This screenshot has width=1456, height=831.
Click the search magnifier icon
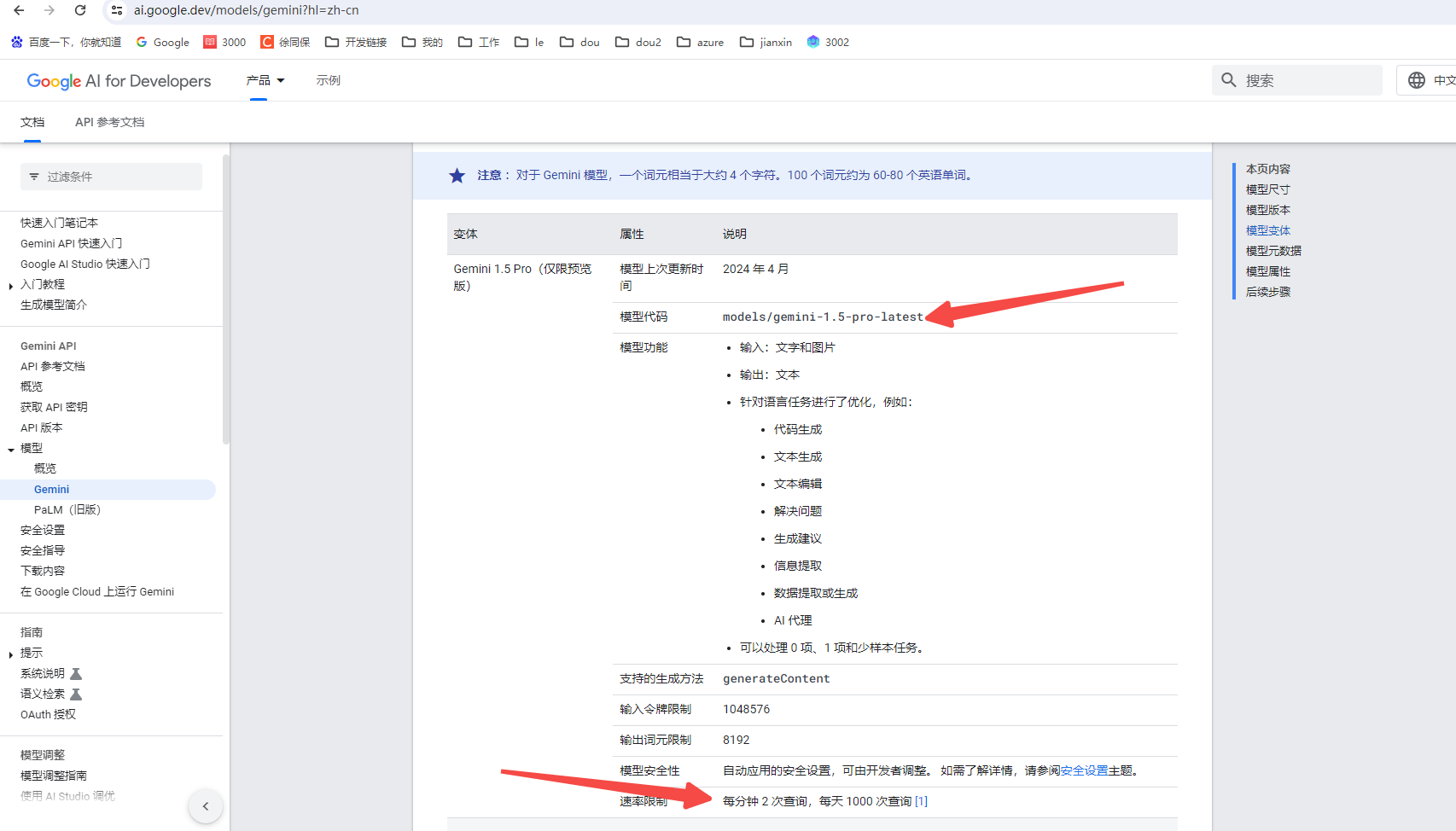point(1229,80)
